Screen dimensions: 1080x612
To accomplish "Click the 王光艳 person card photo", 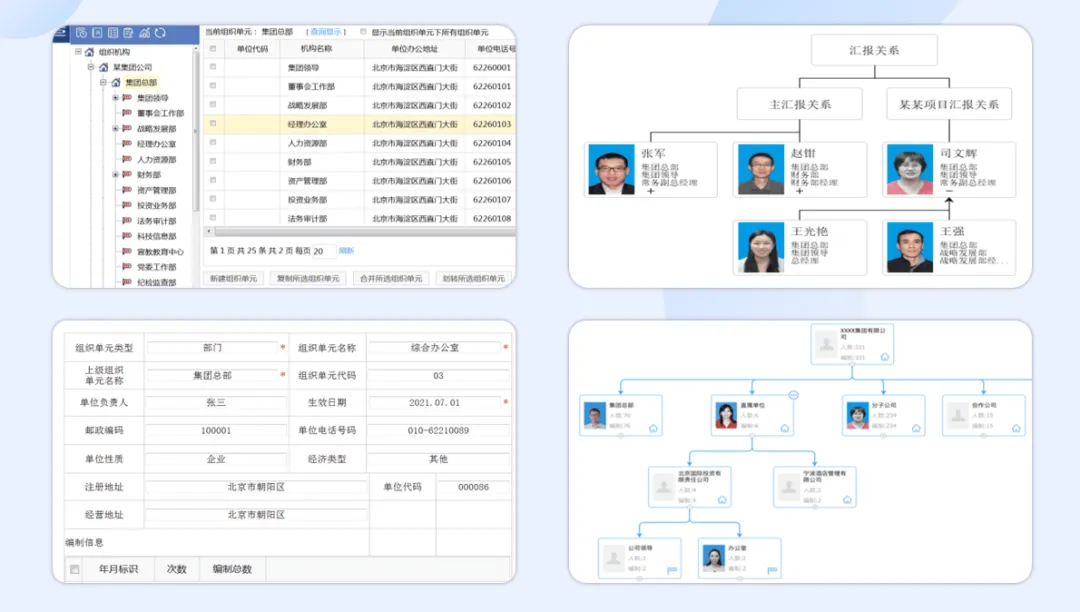I will click(760, 247).
